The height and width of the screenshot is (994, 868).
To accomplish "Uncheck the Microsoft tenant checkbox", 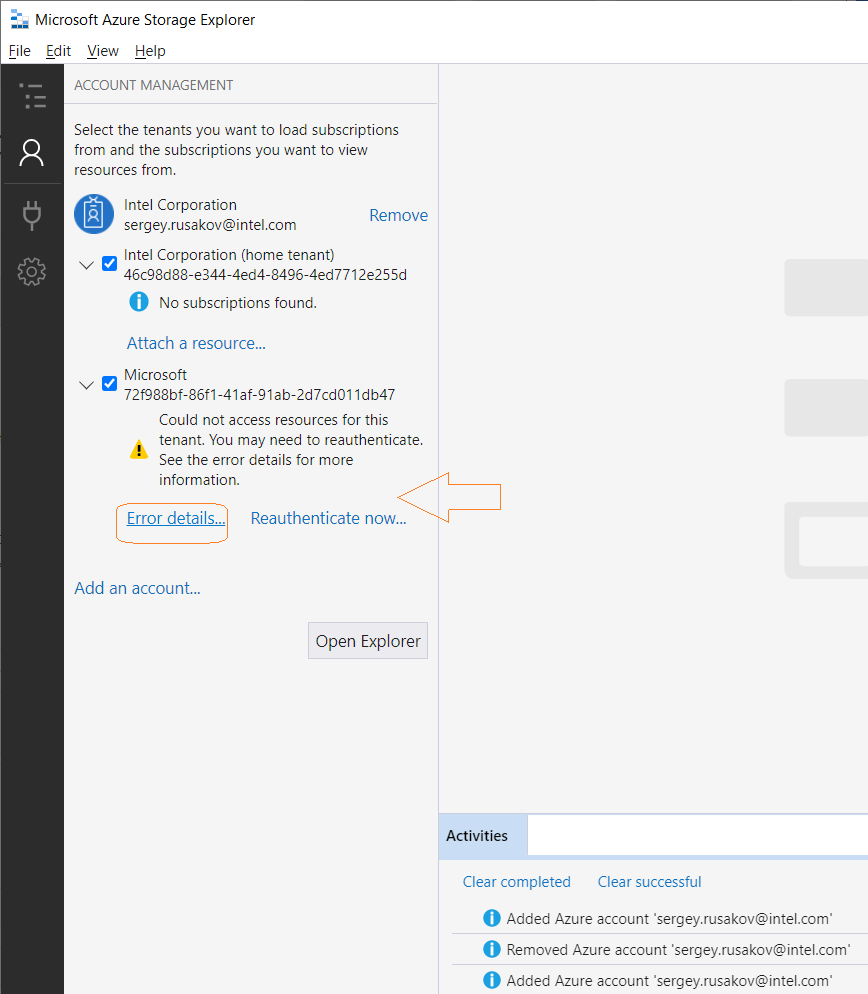I will [110, 384].
